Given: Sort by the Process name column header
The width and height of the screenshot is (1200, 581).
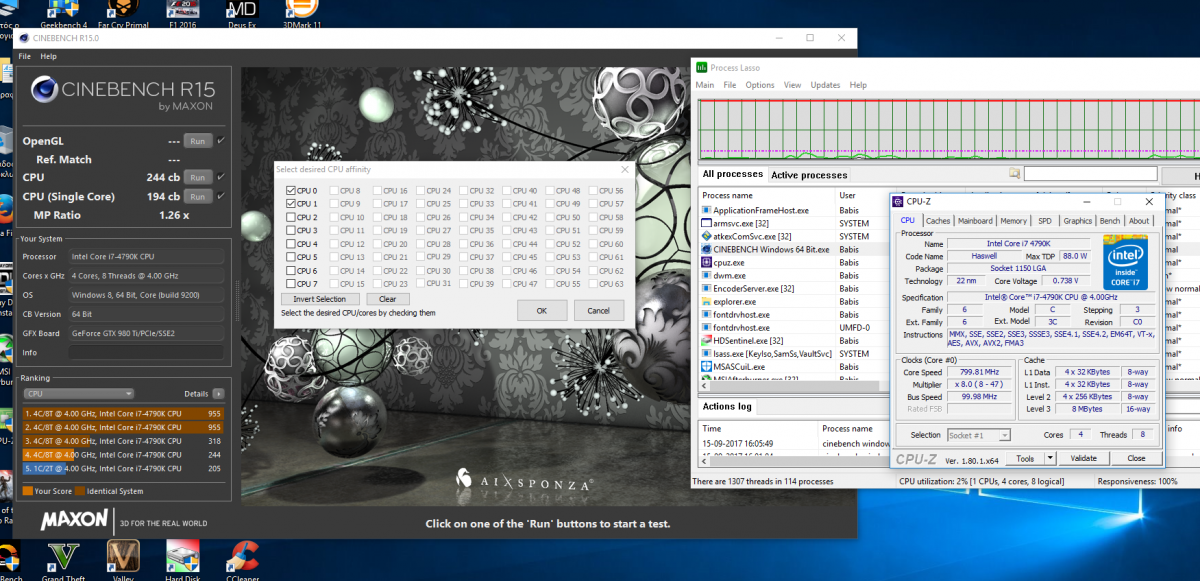Looking at the screenshot, I should point(766,195).
